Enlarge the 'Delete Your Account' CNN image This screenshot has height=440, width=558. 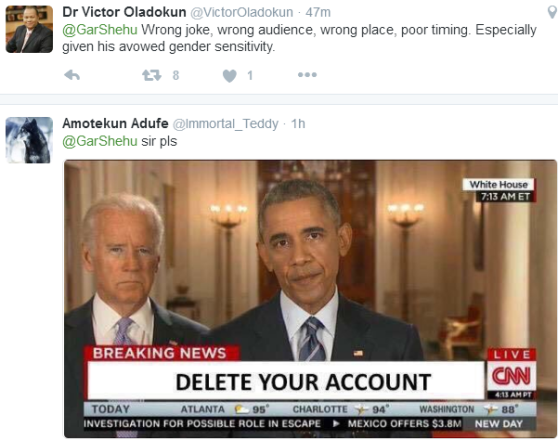310,299
